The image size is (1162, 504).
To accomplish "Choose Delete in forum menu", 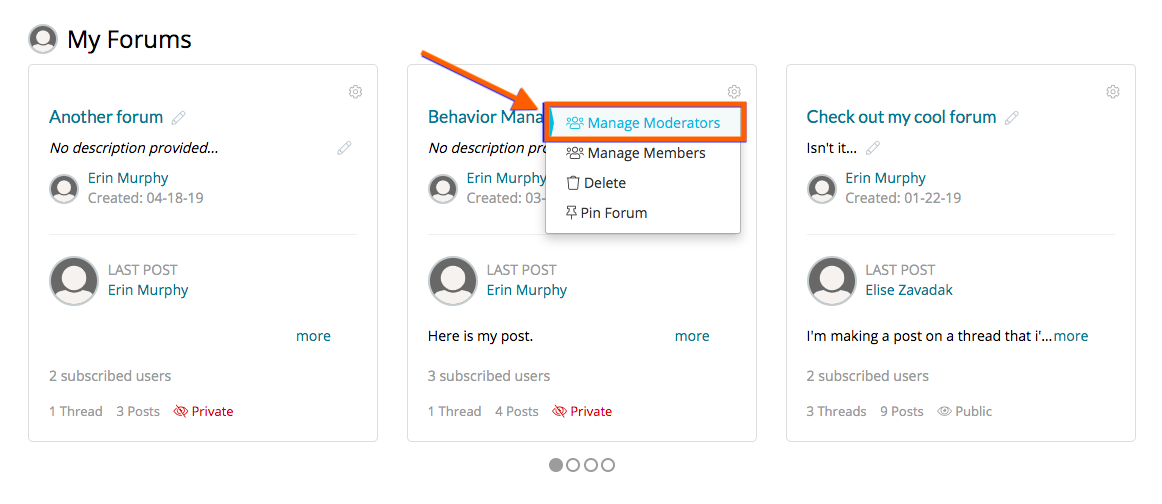I will 605,183.
